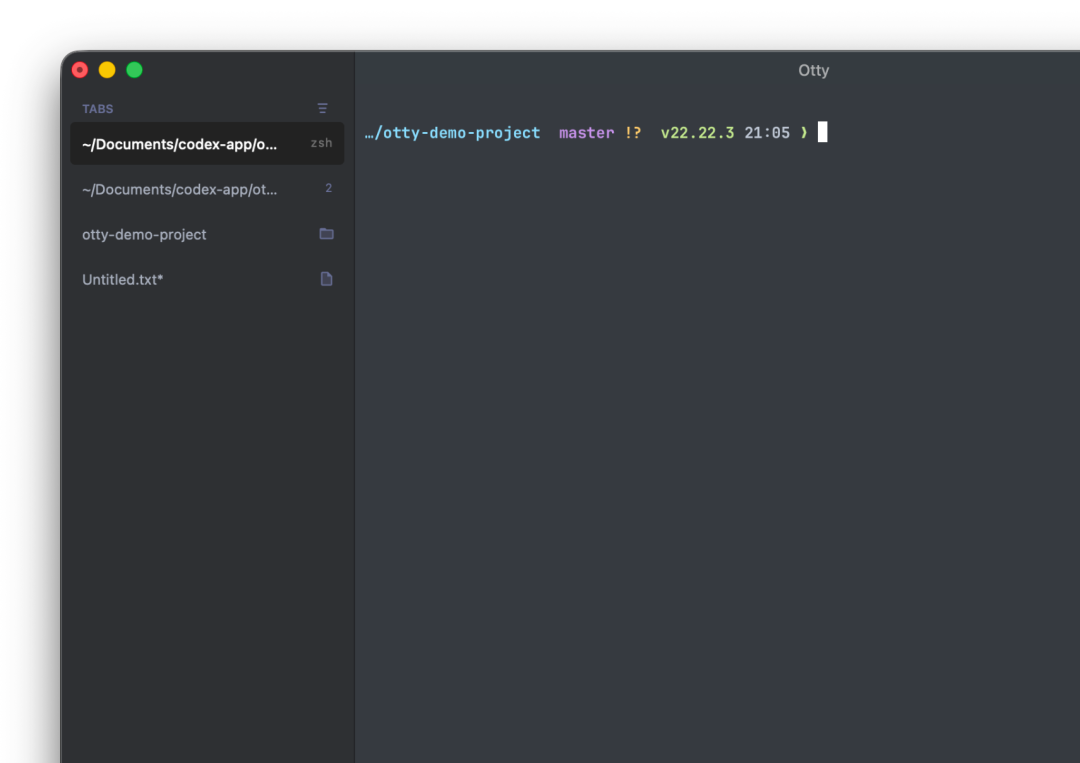The width and height of the screenshot is (1080, 763).
Task: Open the otty-demo-project folder tab
Action: tap(207, 234)
